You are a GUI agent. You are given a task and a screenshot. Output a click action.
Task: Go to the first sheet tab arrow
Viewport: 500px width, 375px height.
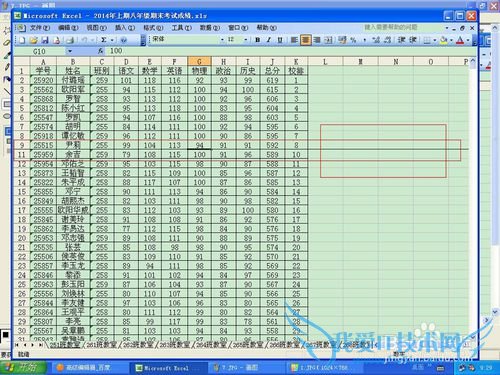tap(17, 345)
